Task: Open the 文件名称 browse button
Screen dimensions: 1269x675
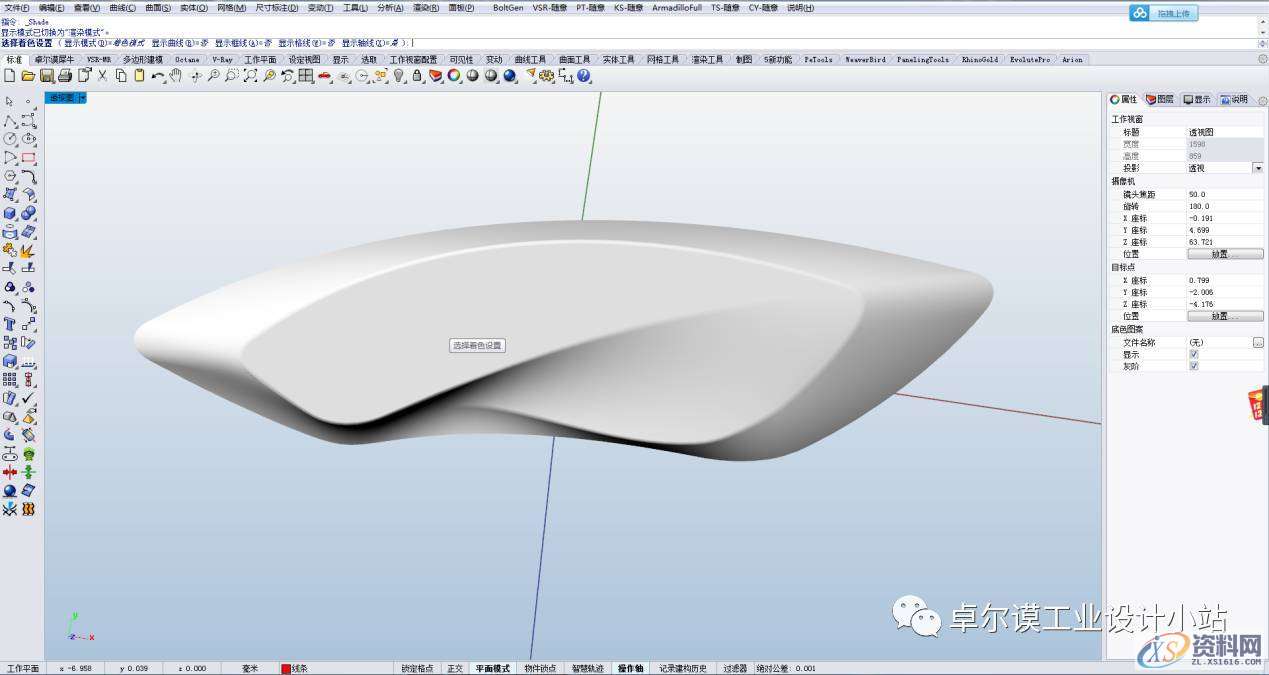Action: pos(1257,342)
